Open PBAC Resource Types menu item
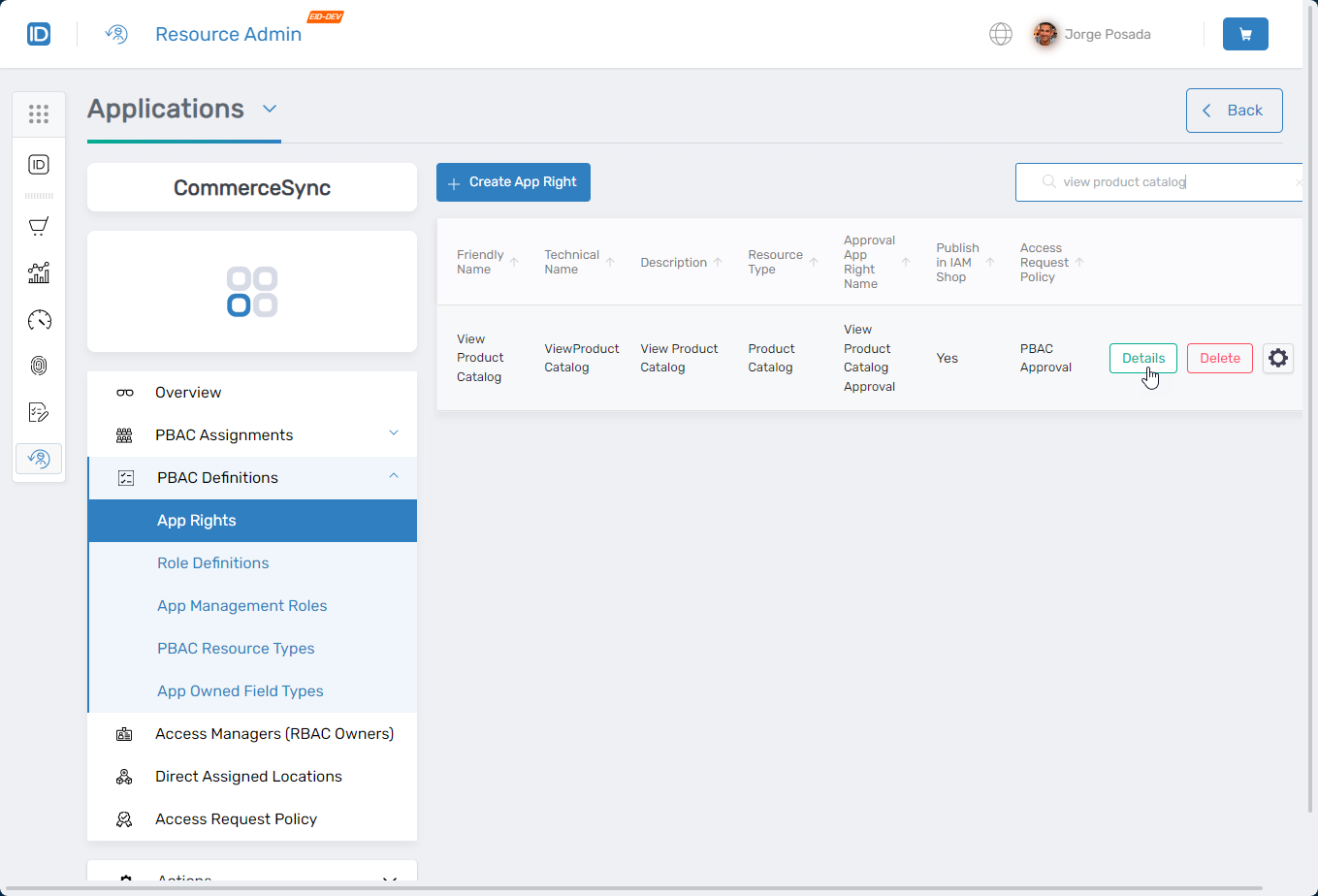1318x896 pixels. tap(236, 648)
